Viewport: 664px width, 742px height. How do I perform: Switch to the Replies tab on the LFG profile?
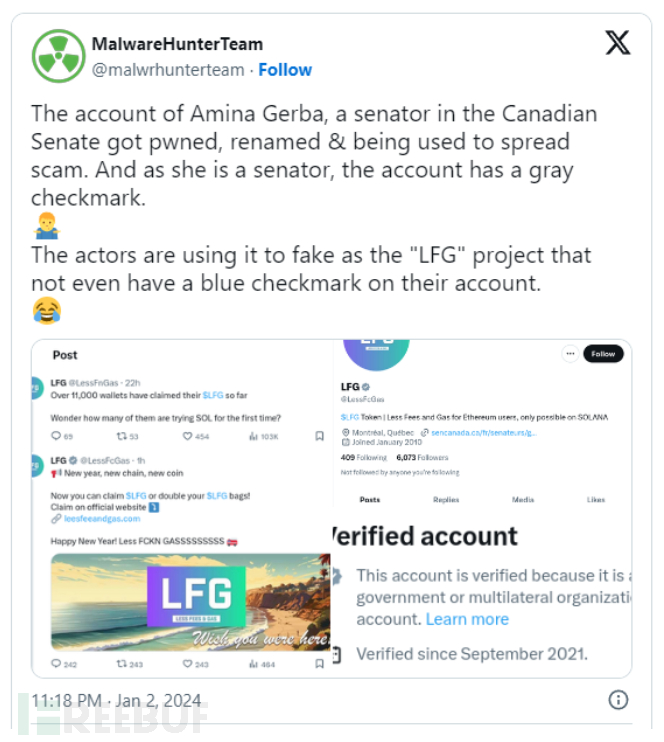[x=446, y=499]
